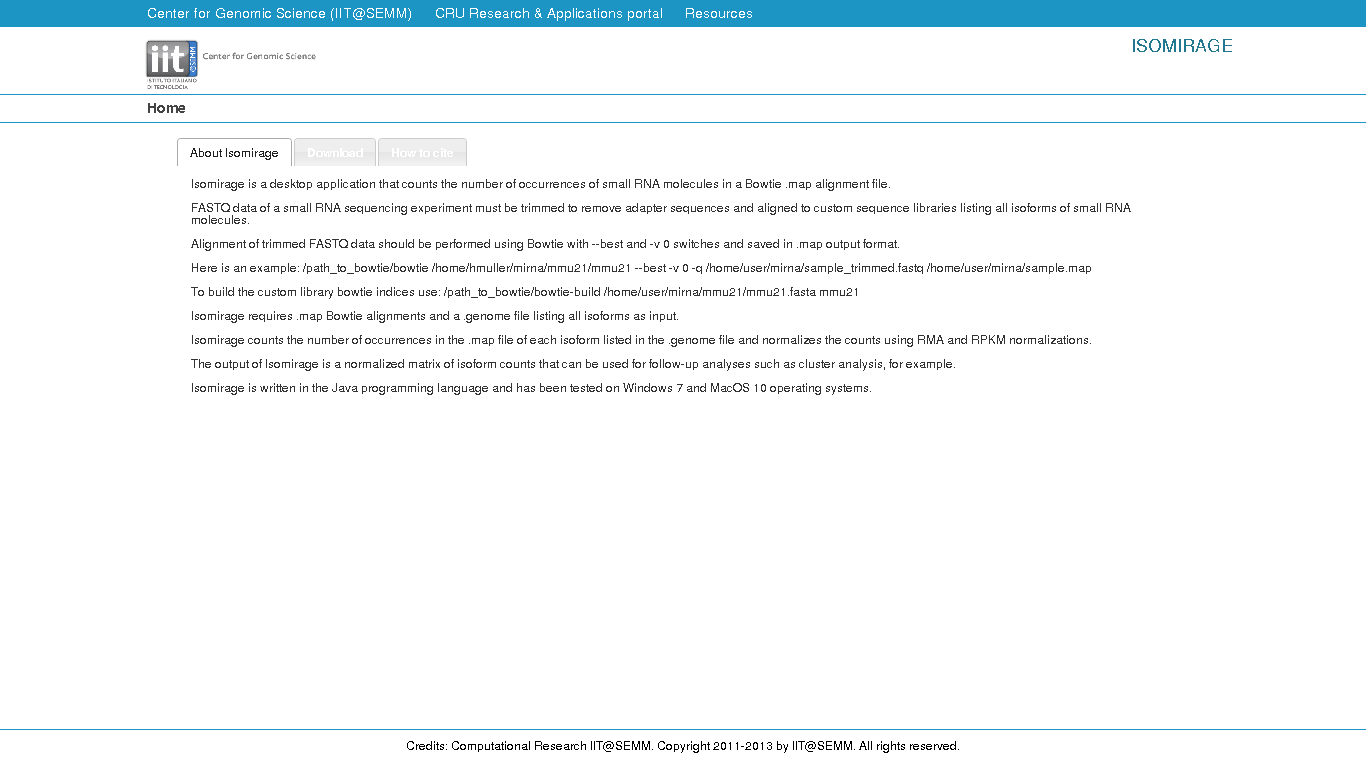Switch to the How to cite tab
The image size is (1366, 768).
(x=422, y=153)
